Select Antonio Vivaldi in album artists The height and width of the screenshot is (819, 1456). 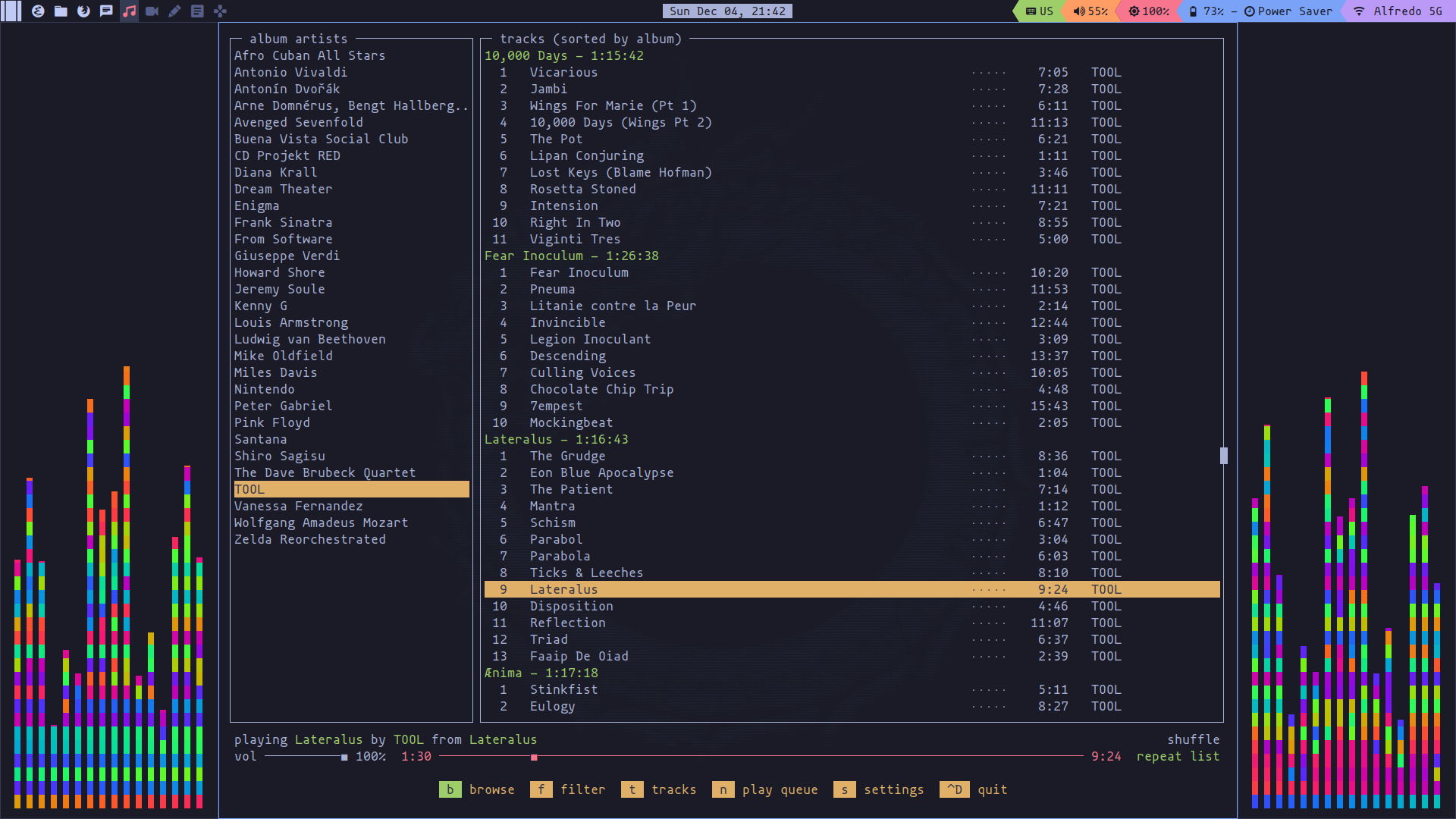pos(290,72)
